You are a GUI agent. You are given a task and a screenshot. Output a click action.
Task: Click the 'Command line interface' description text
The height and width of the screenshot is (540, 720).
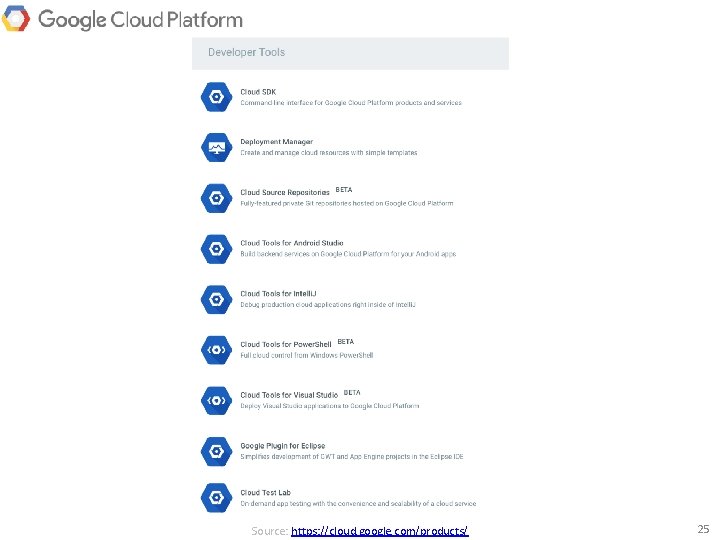pos(351,103)
